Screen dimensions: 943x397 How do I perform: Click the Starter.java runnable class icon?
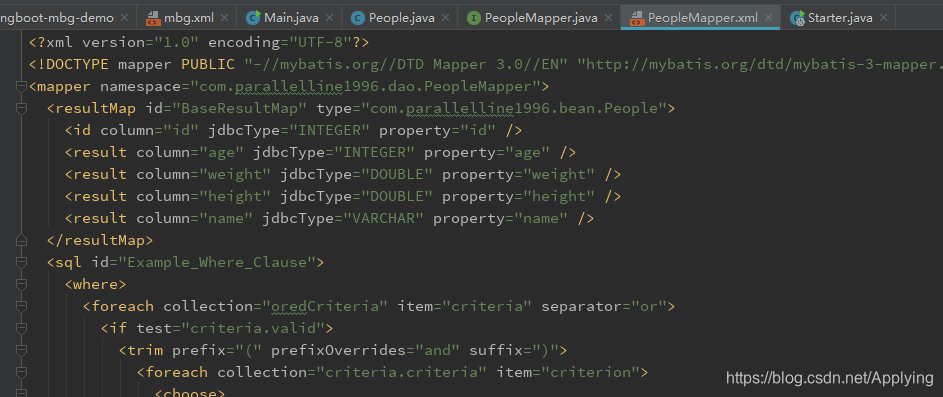coord(797,17)
